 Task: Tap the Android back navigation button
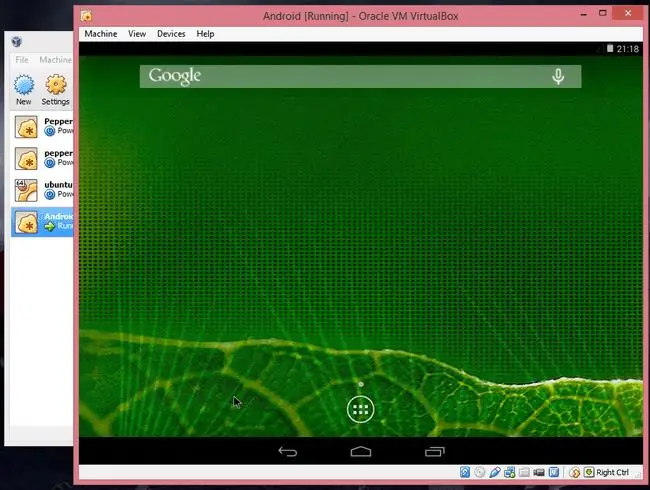(x=288, y=451)
